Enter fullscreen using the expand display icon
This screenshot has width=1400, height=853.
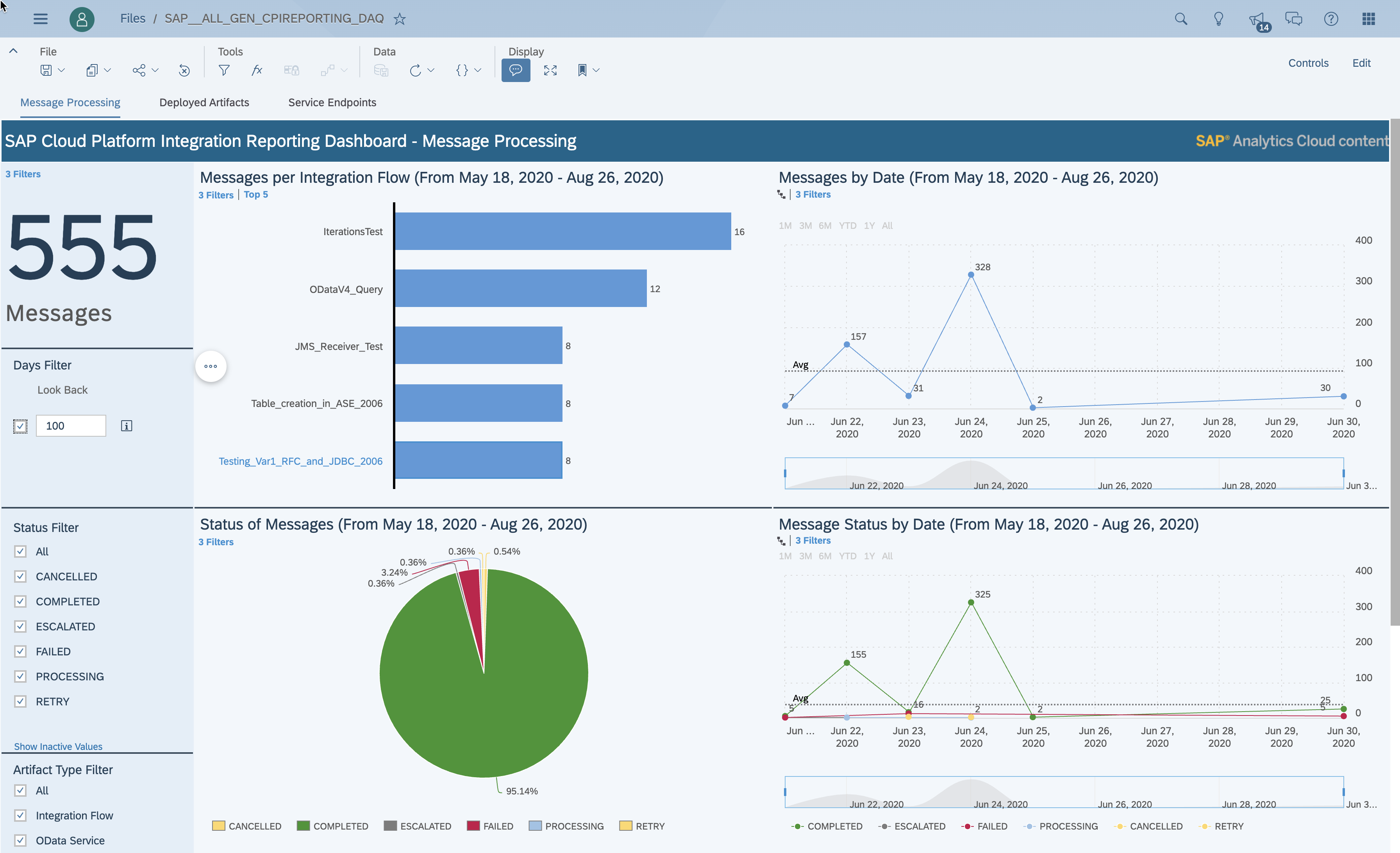[x=550, y=70]
